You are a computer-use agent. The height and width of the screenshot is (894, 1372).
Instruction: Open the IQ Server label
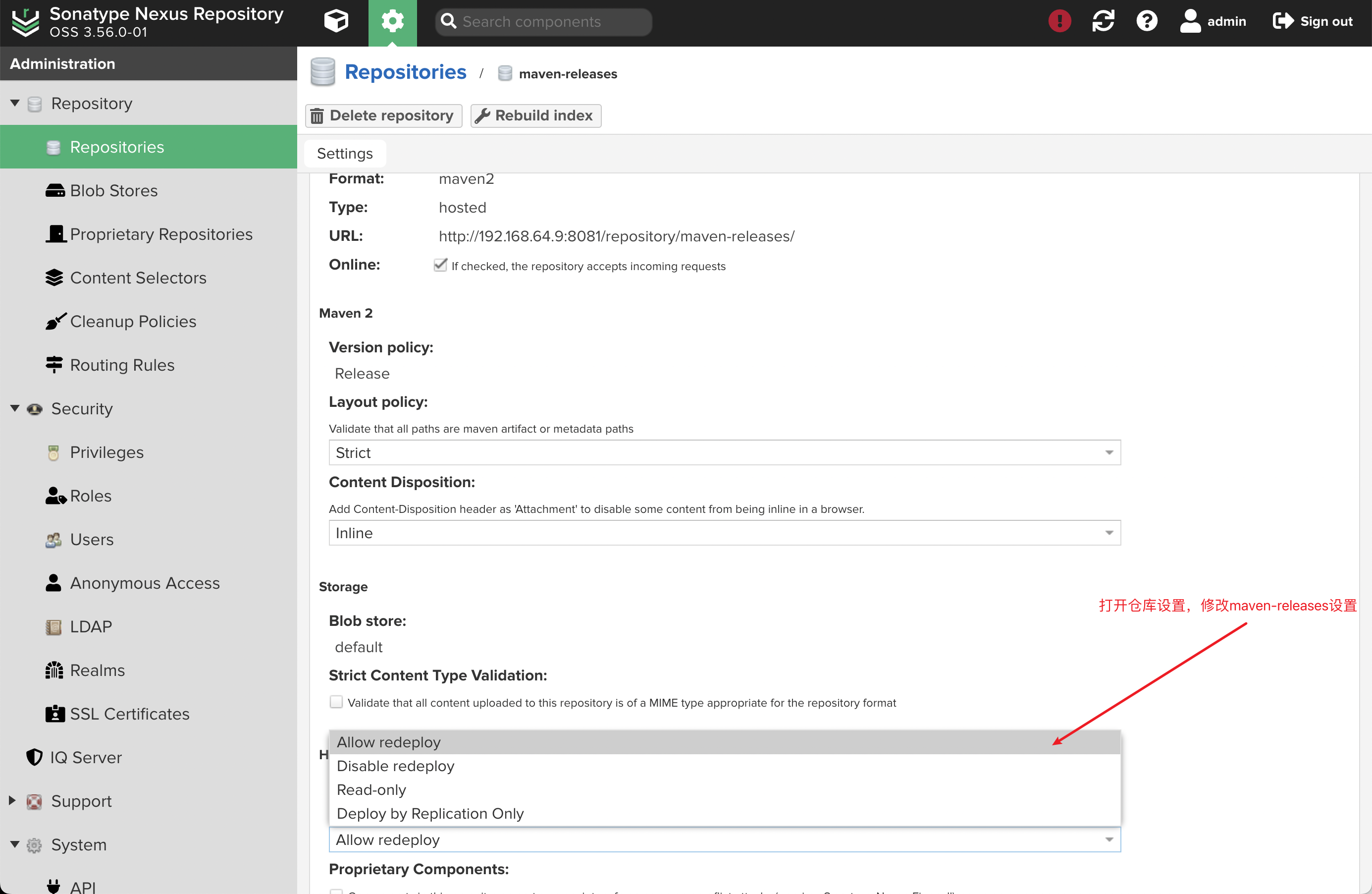click(x=86, y=757)
